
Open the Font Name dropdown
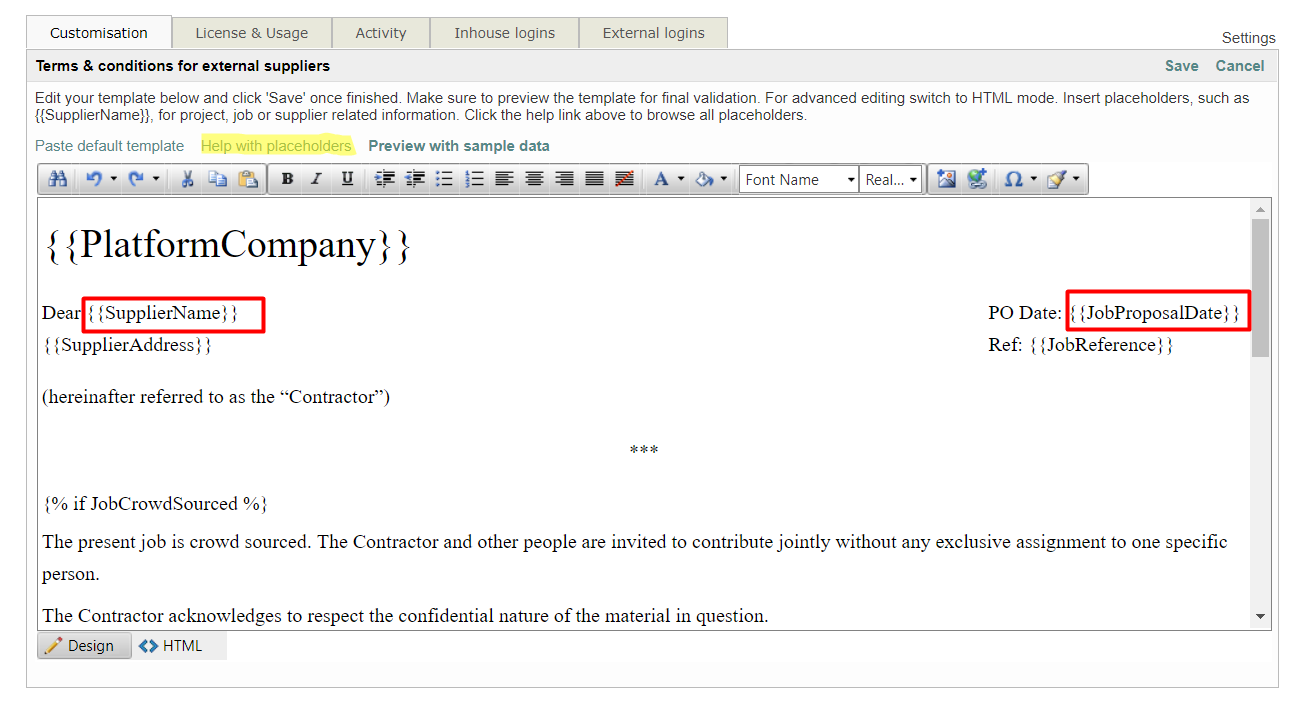click(x=799, y=180)
